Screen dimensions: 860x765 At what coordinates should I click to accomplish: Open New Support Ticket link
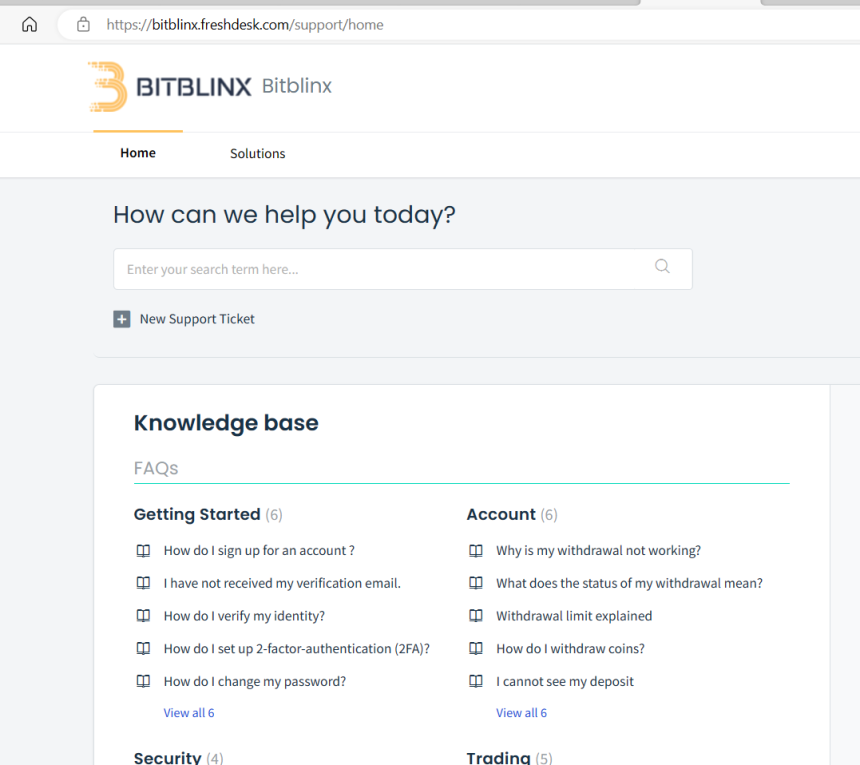tap(197, 319)
